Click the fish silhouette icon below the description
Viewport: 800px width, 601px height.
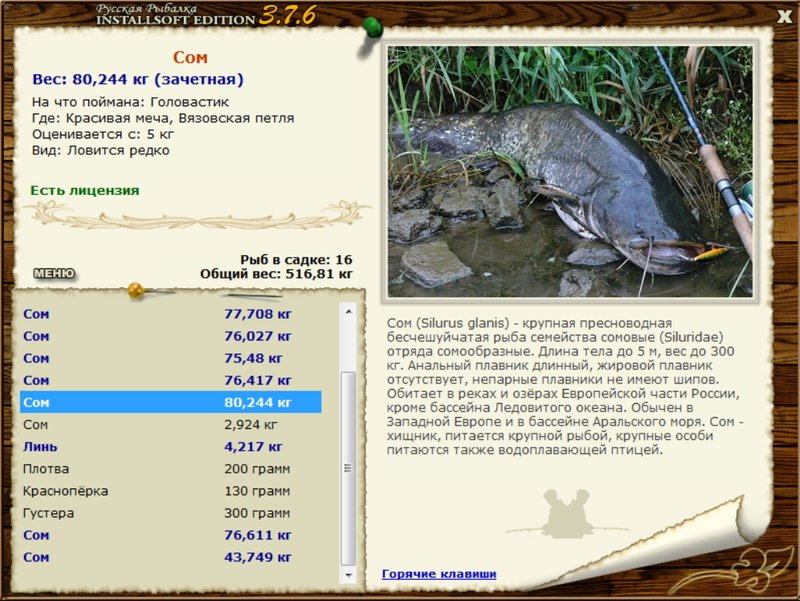click(567, 513)
